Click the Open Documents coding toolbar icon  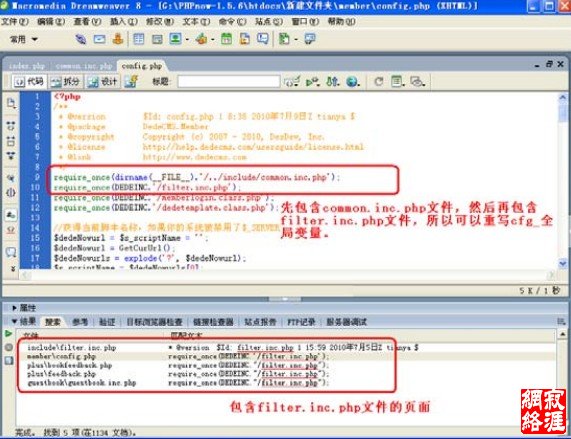click(11, 103)
